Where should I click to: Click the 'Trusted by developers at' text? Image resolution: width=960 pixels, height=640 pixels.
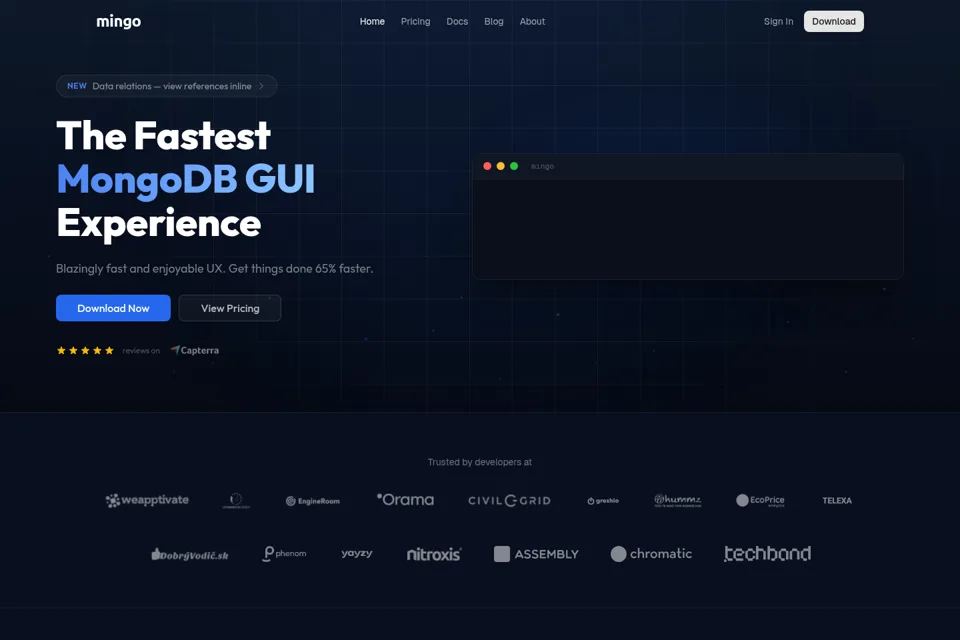click(x=480, y=462)
